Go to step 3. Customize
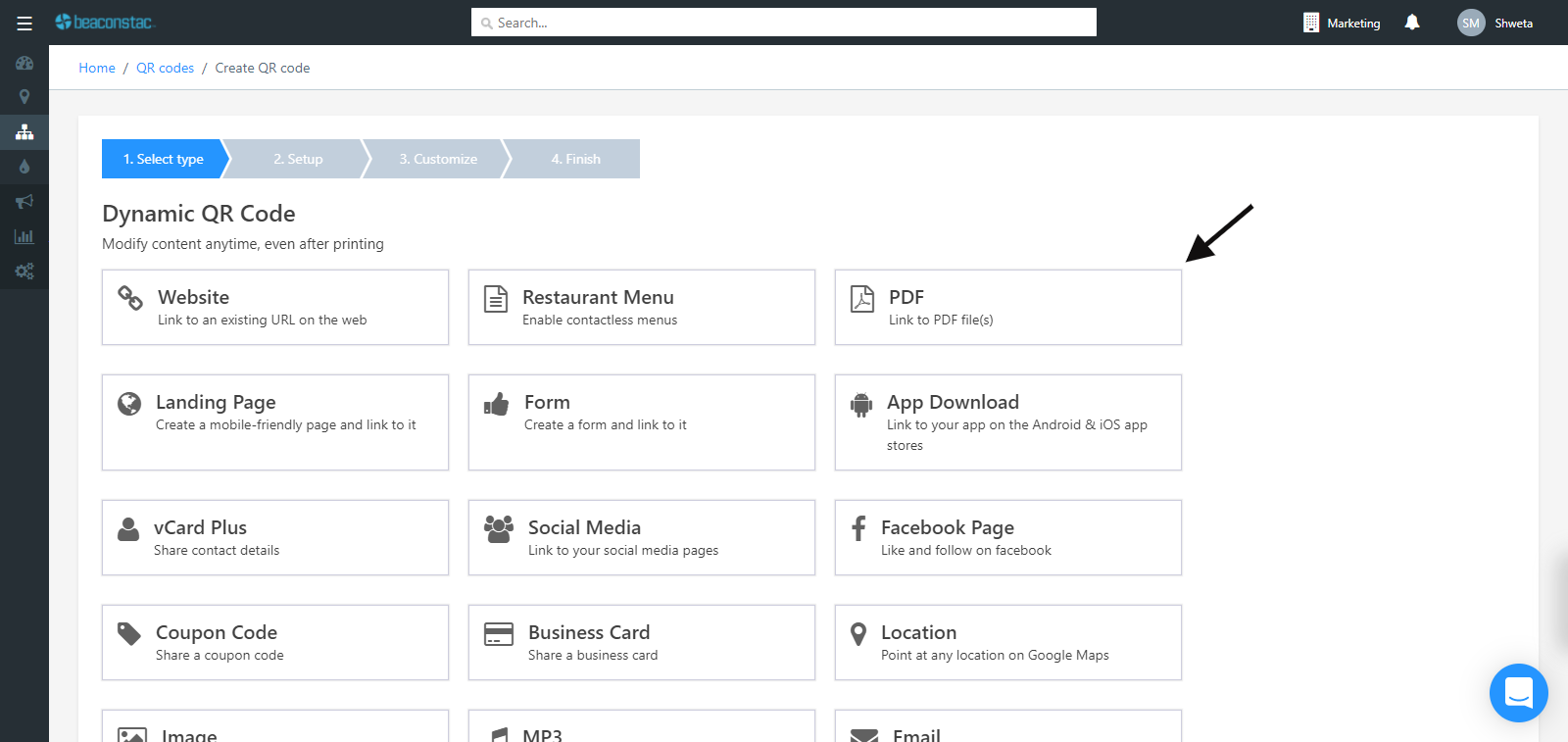The width and height of the screenshot is (1568, 742). [438, 159]
